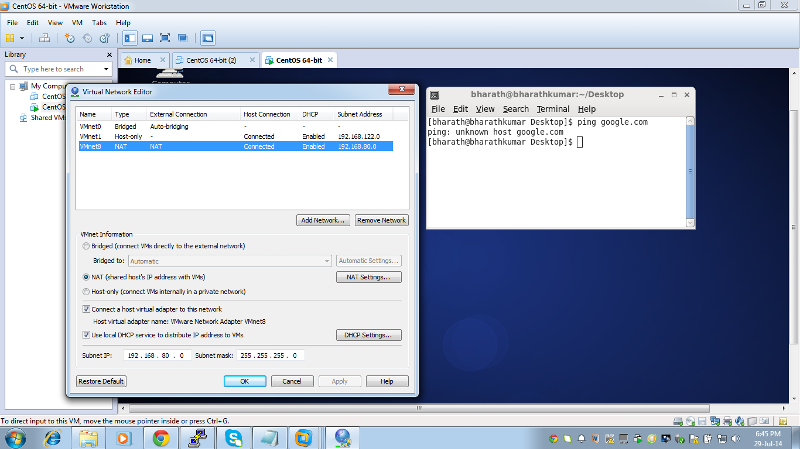Open the snapshot manager
Image resolution: width=800 pixels, height=449 pixels.
tap(105, 38)
